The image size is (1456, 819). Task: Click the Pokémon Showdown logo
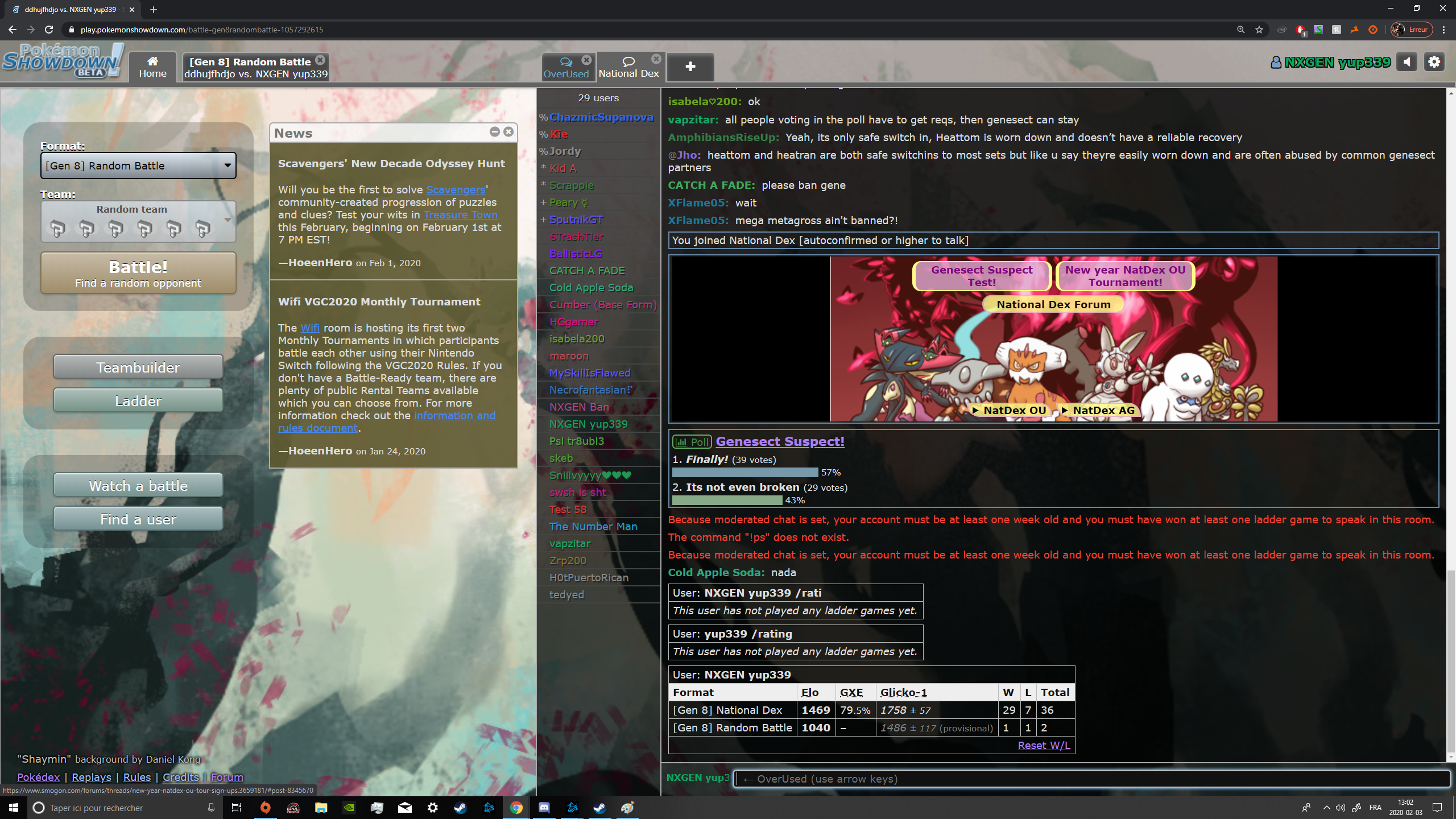click(63, 60)
